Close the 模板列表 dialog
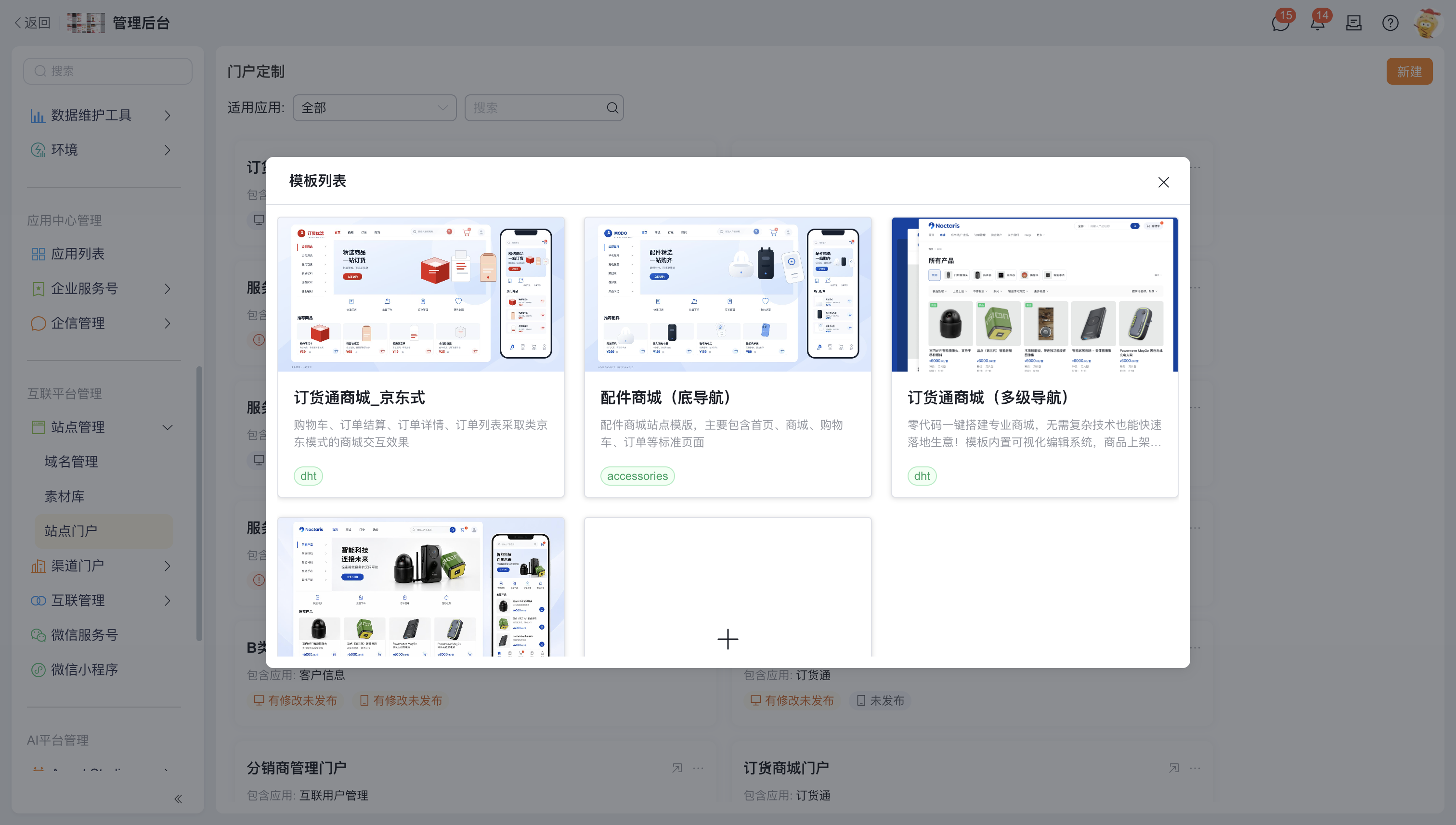Viewport: 1456px width, 825px height. (1163, 182)
